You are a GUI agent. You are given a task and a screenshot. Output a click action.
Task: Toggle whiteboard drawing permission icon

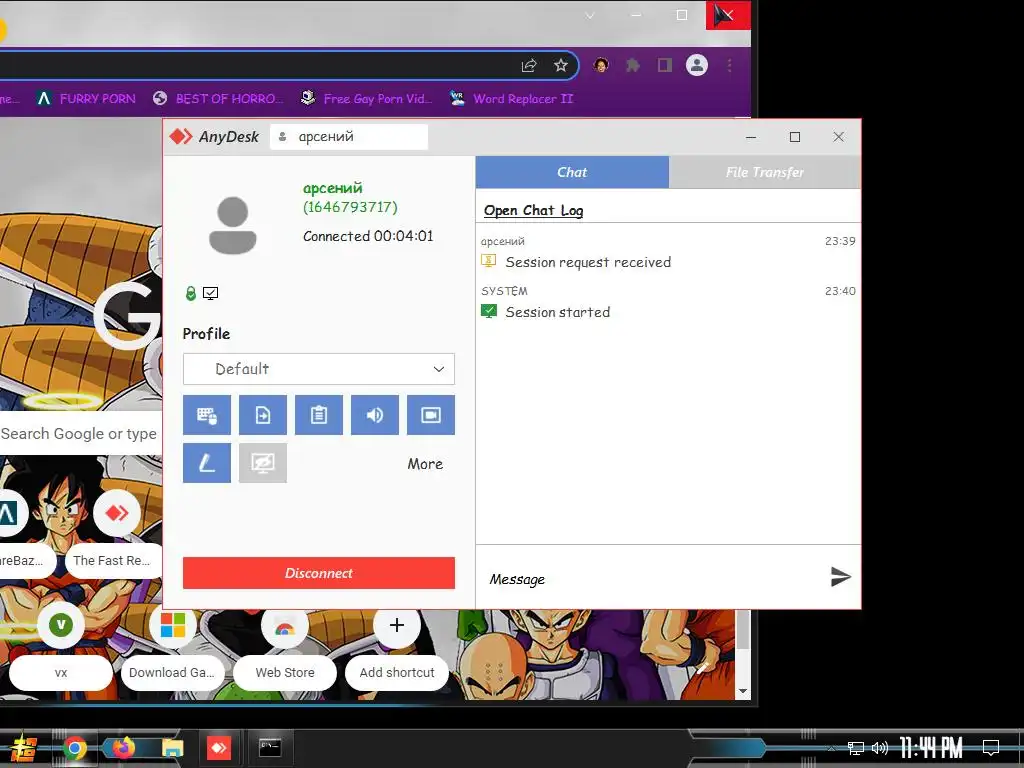click(206, 463)
